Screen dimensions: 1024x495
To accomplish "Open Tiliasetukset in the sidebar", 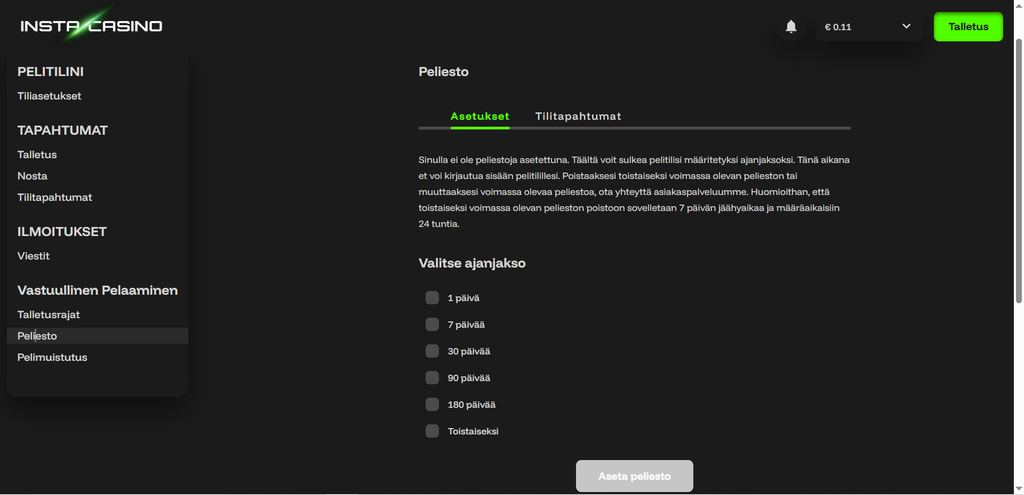I will point(50,96).
